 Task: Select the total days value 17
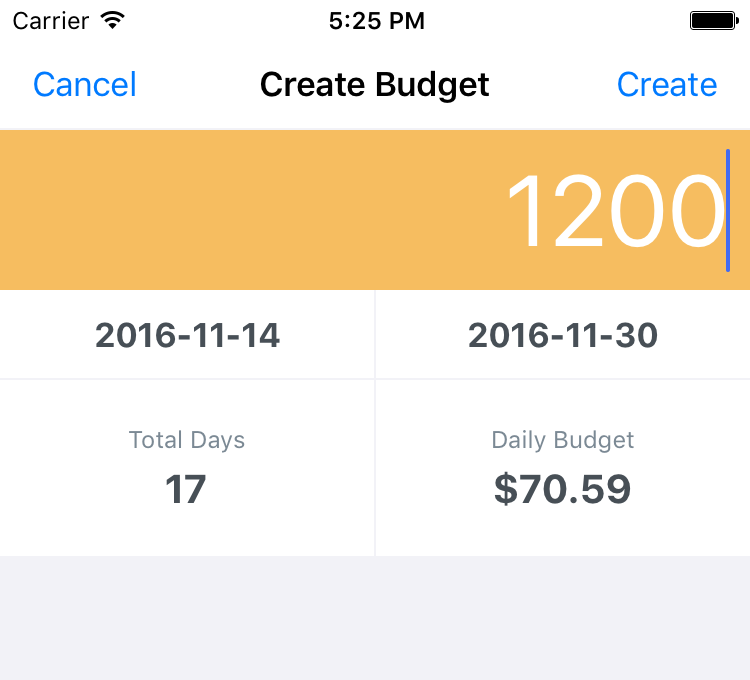coord(186,490)
